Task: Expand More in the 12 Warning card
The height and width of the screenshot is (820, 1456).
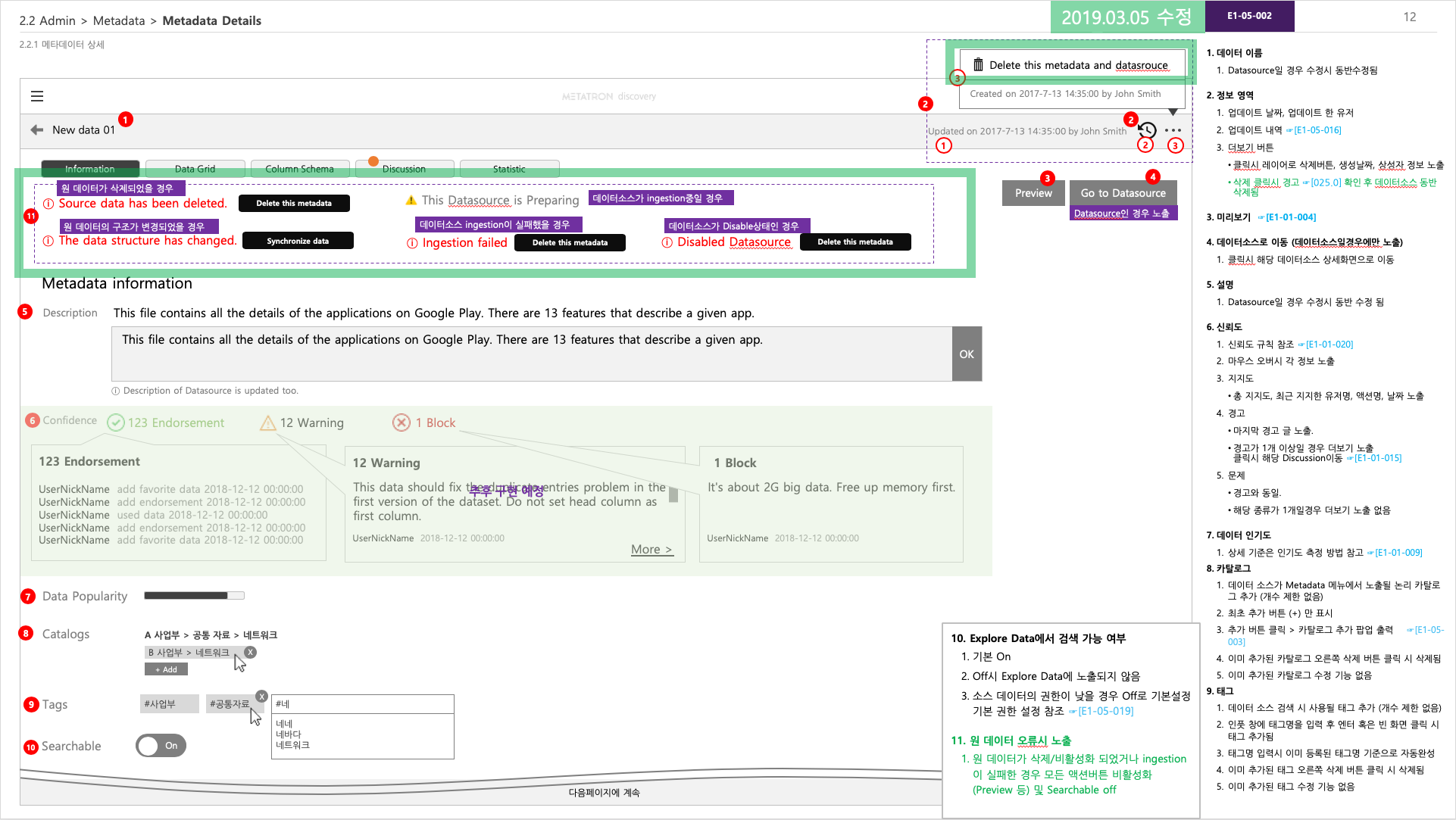Action: pyautogui.click(x=651, y=549)
